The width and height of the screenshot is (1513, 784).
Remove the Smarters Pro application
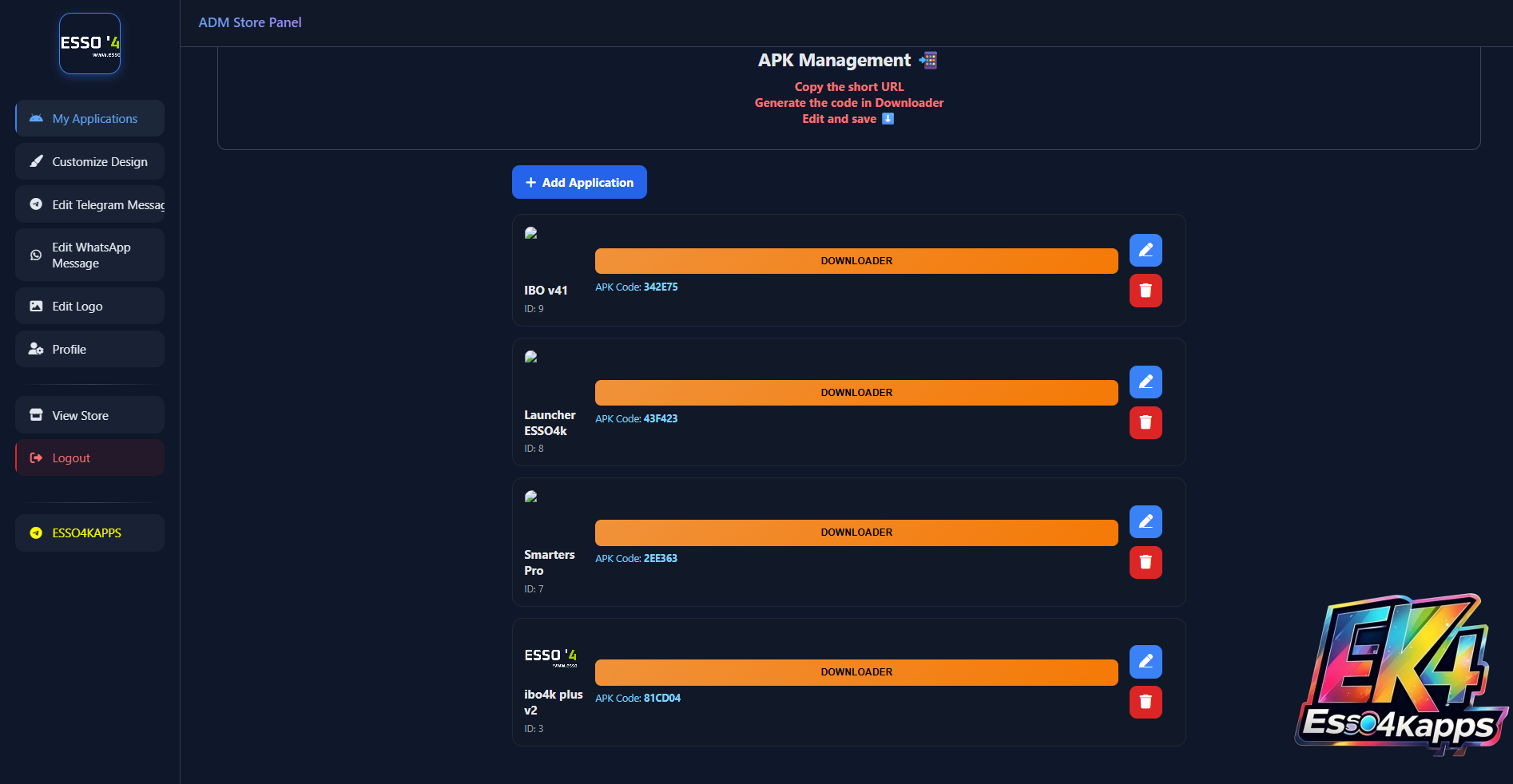pyautogui.click(x=1146, y=562)
